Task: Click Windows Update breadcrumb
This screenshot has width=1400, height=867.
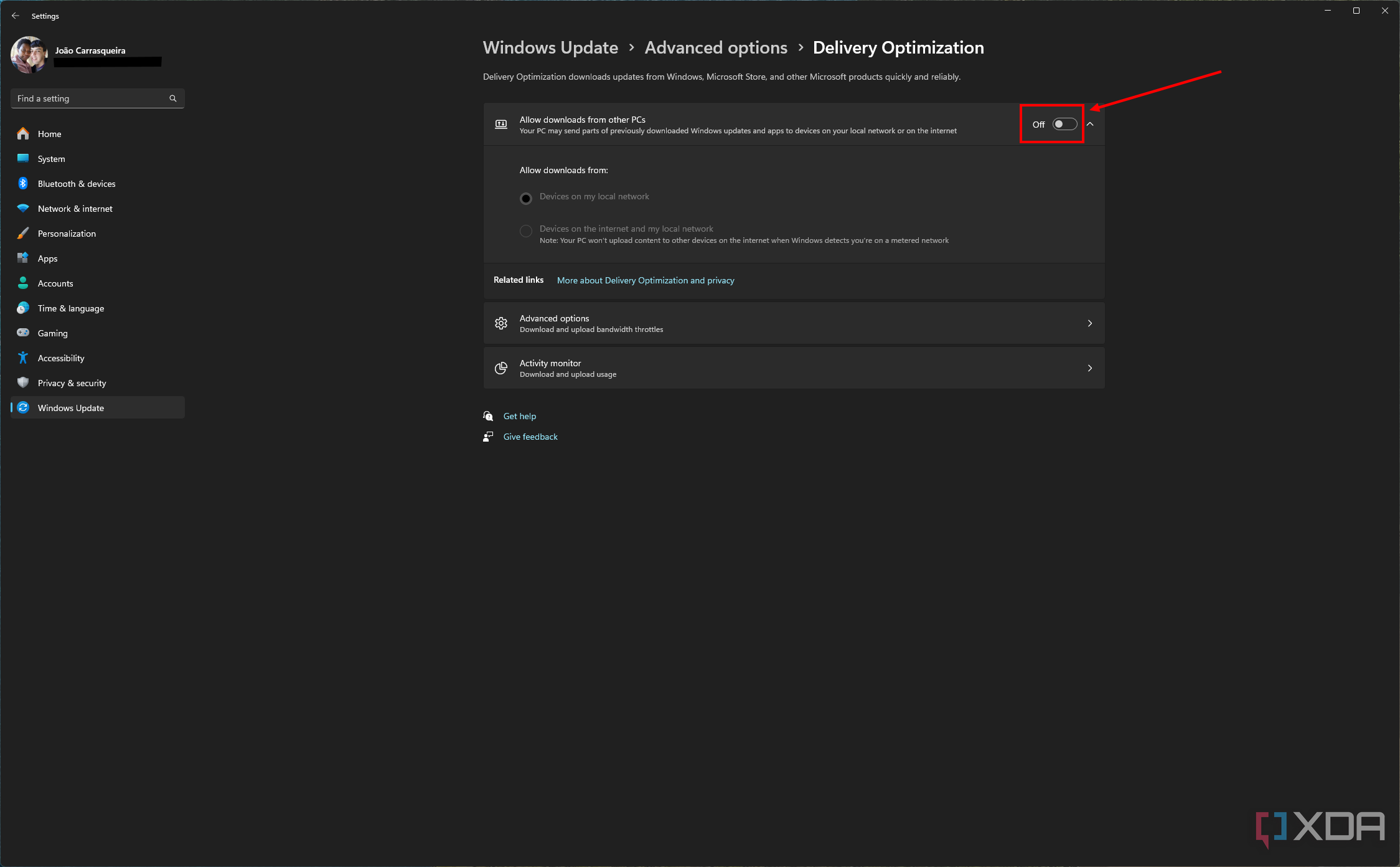Action: 550,48
